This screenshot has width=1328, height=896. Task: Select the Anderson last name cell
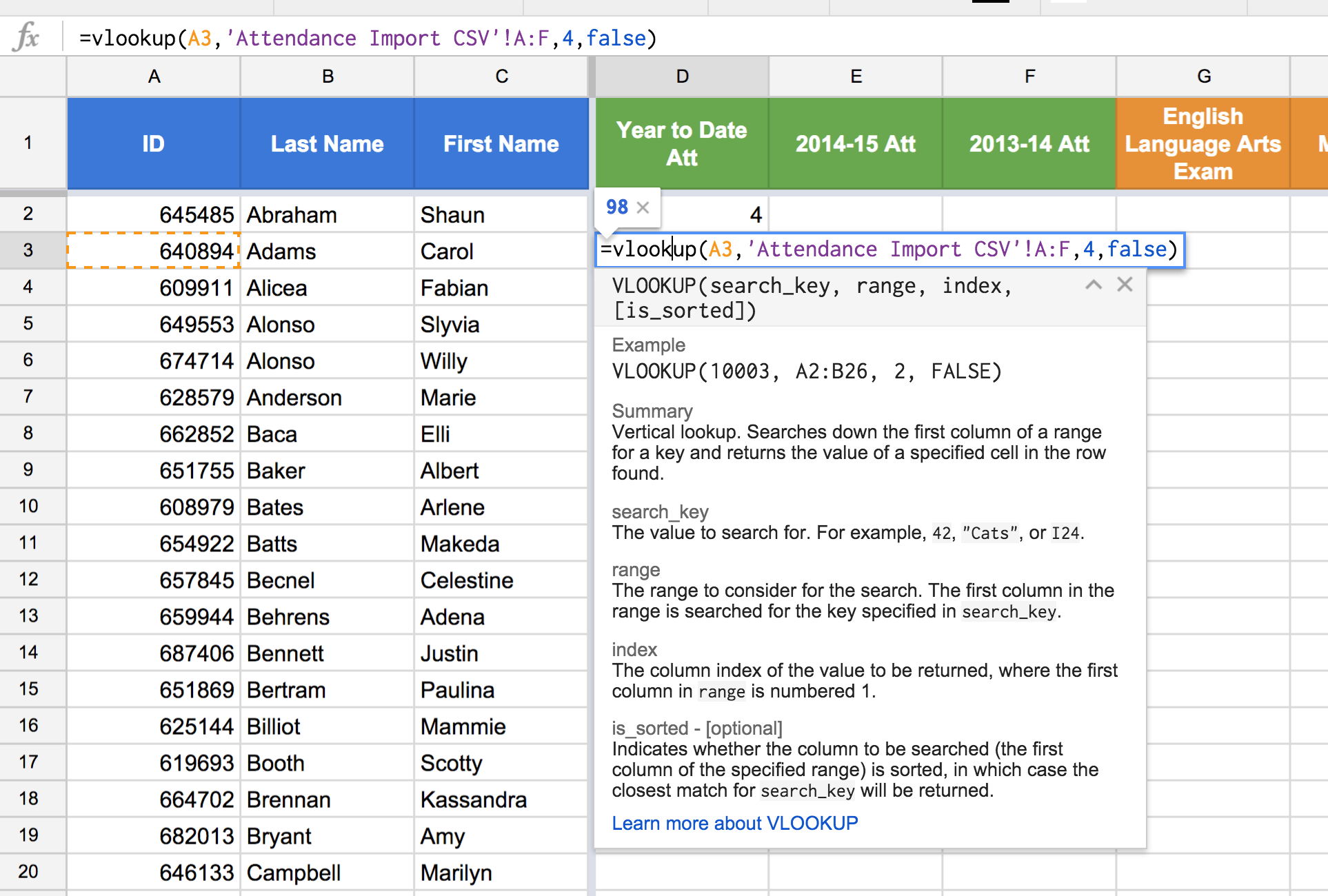[328, 397]
